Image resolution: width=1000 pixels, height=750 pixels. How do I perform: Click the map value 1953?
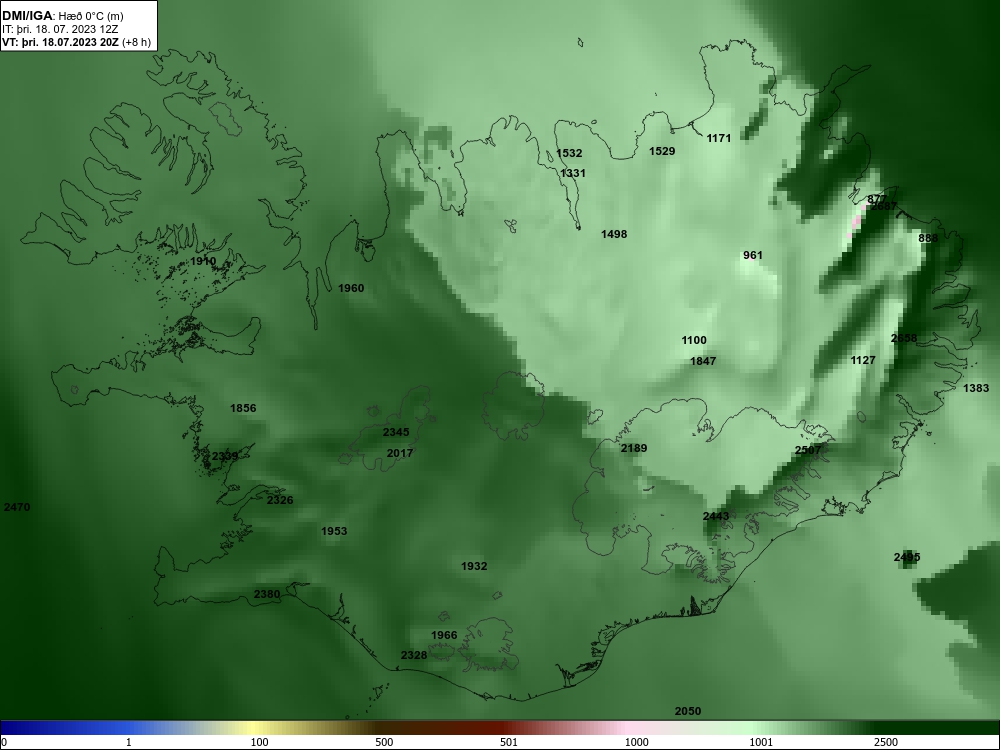(x=334, y=531)
